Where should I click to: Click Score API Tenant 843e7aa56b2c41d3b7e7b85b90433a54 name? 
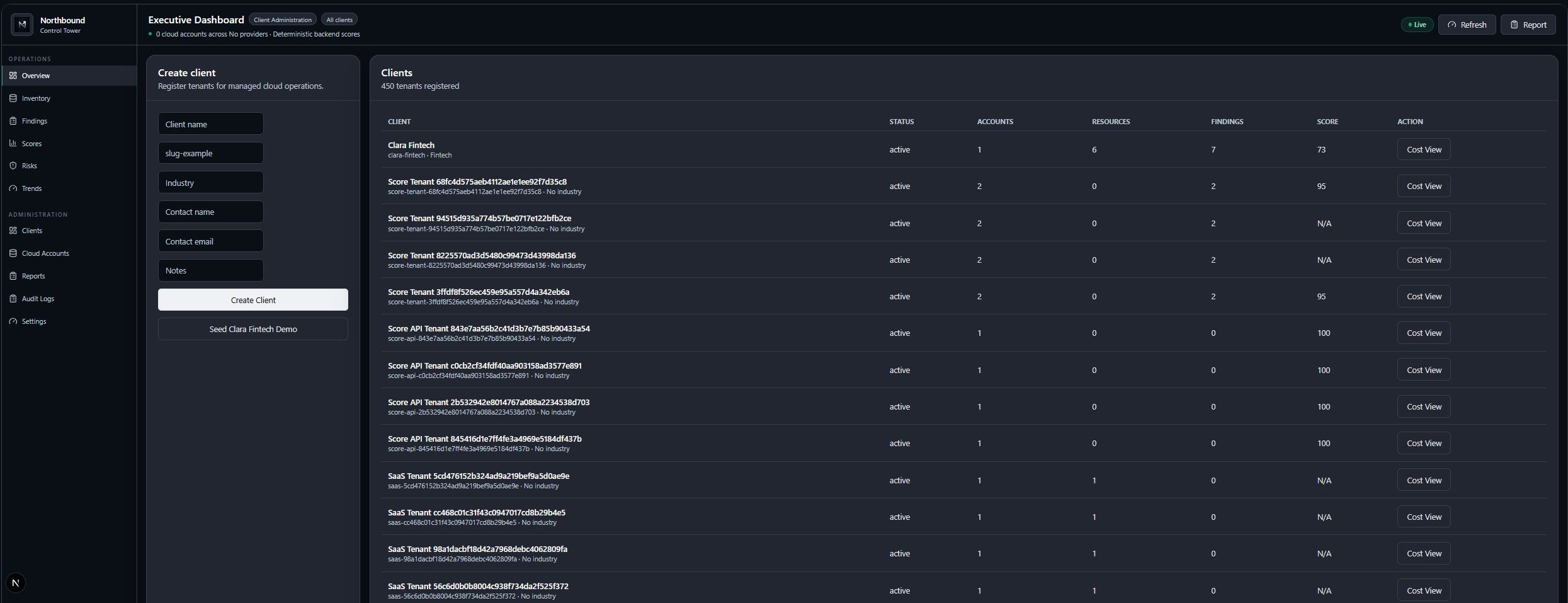(489, 328)
